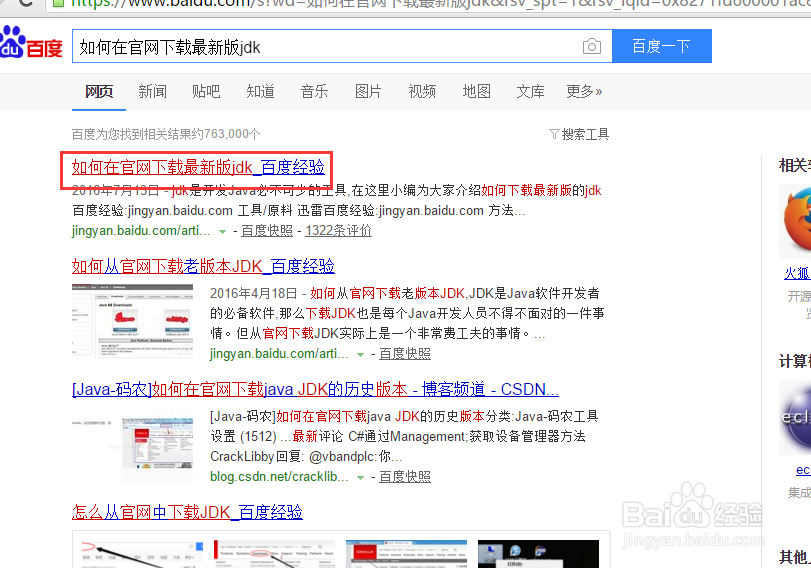Select the 网页 tab

click(99, 92)
